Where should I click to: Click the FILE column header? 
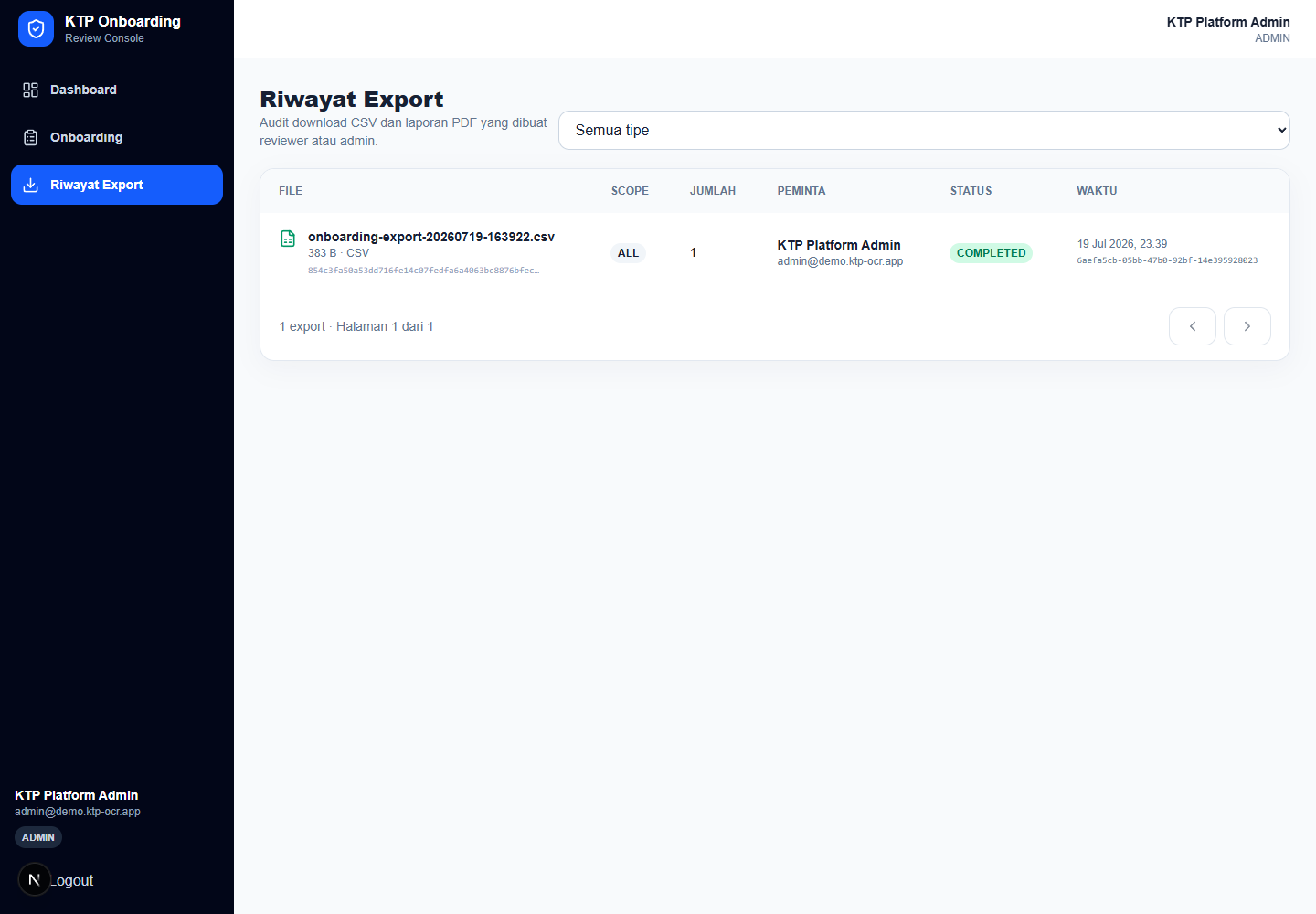click(291, 191)
